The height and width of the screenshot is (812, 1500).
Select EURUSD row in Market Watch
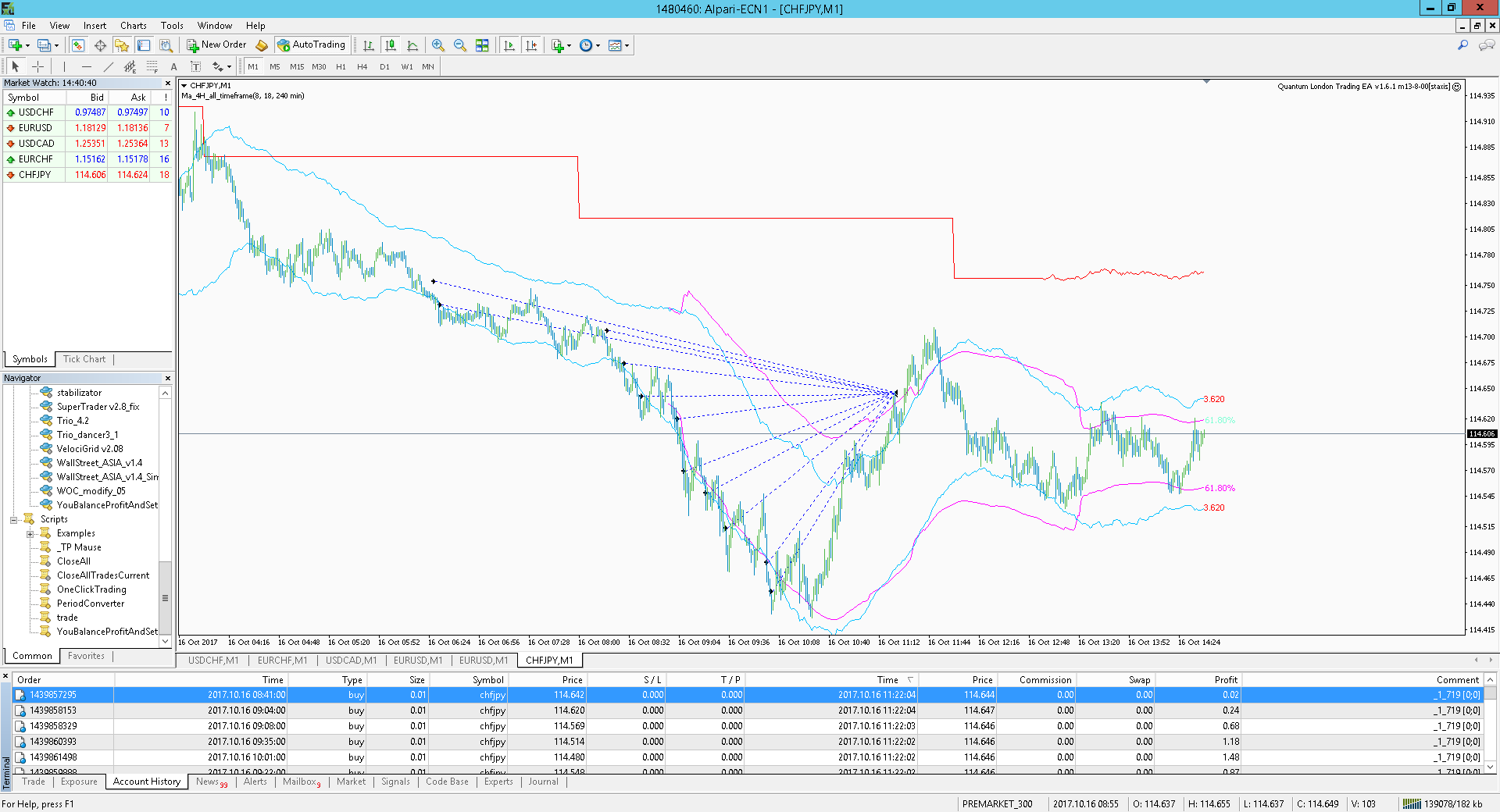[x=87, y=128]
